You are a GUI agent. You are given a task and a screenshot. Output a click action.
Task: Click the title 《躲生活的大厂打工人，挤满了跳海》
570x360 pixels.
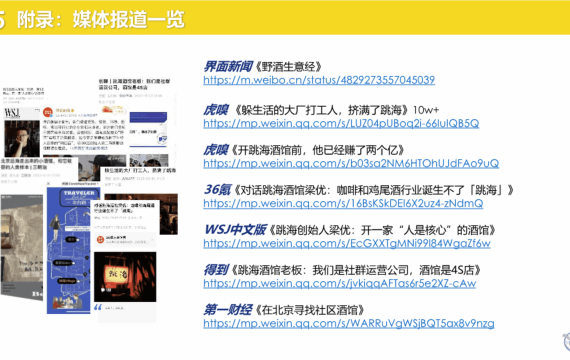[x=321, y=110]
